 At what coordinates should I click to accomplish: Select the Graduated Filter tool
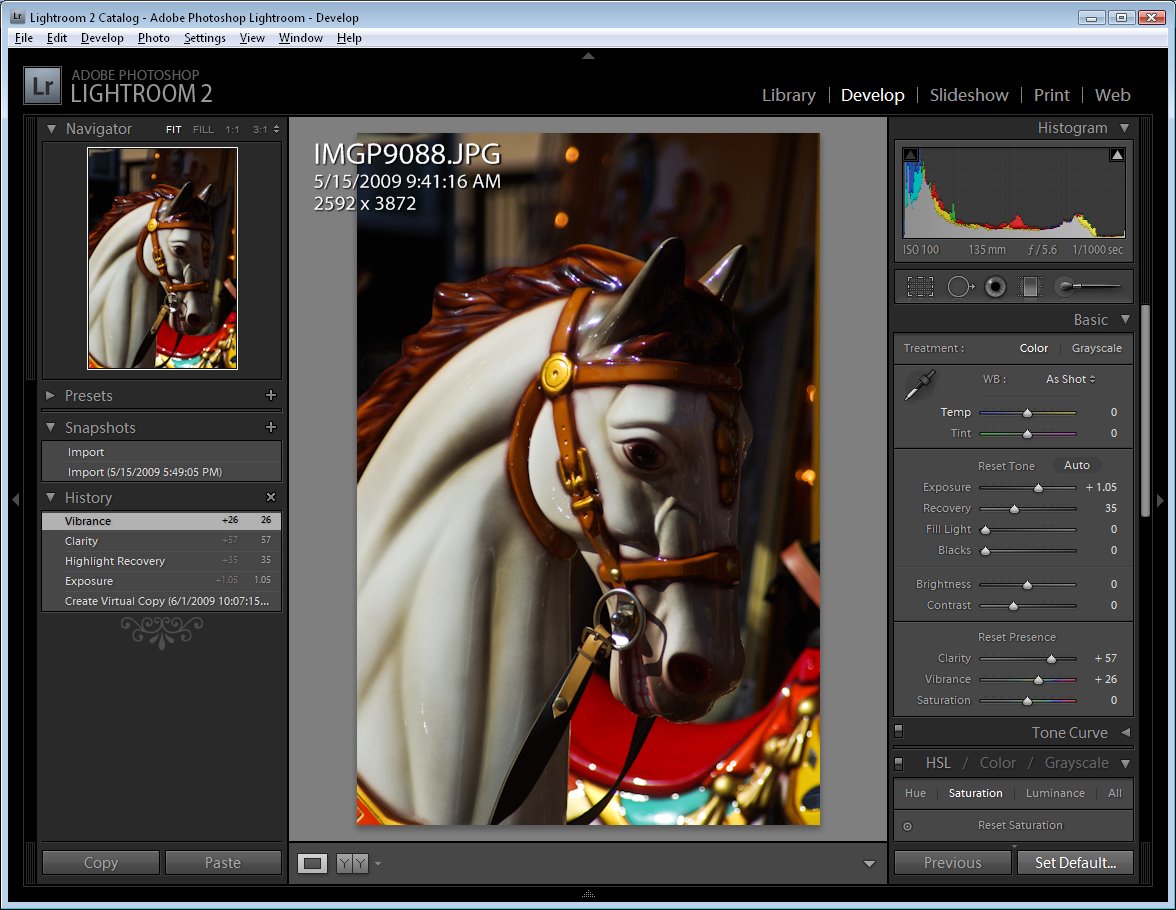point(1030,287)
